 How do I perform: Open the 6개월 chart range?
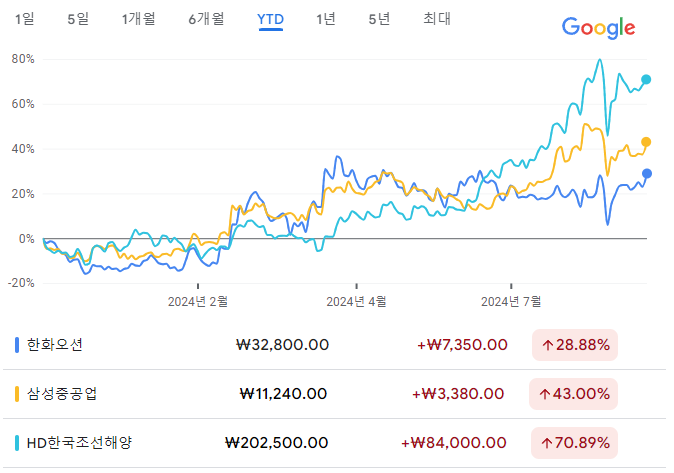pos(206,19)
